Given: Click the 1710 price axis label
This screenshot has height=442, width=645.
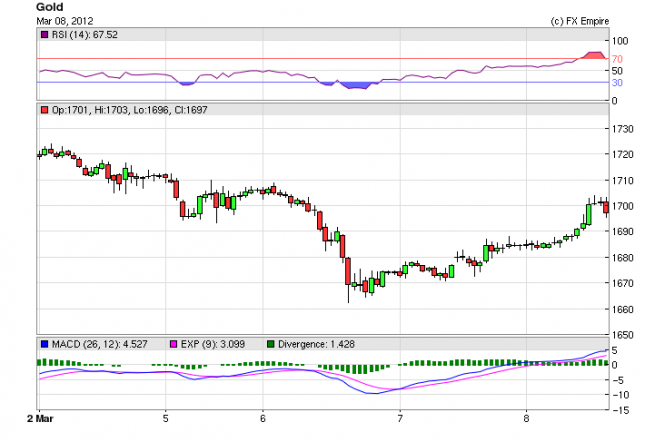Looking at the screenshot, I should (622, 181).
